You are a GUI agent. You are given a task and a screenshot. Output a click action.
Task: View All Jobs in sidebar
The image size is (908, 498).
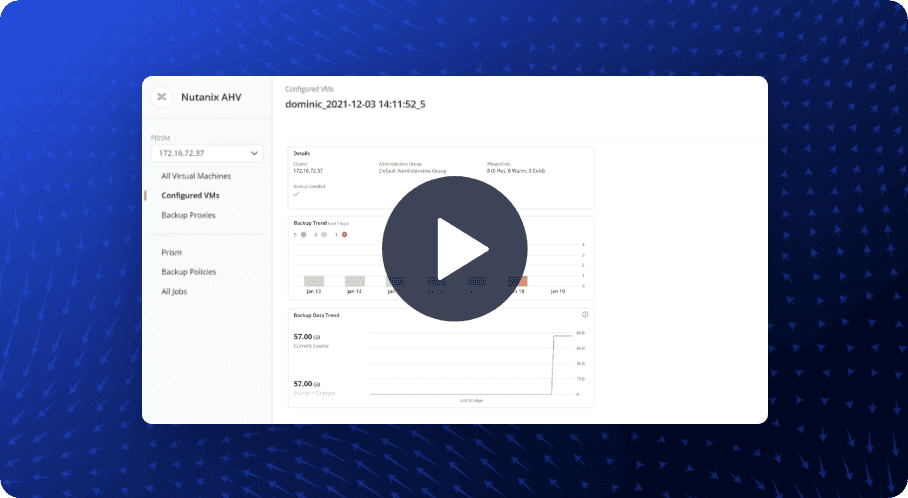point(174,292)
